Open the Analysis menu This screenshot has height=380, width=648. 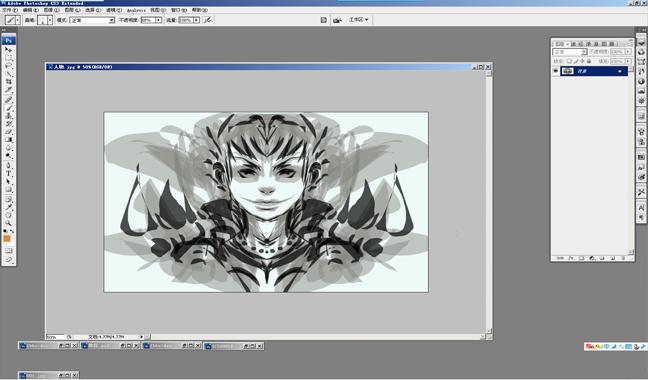pos(136,10)
